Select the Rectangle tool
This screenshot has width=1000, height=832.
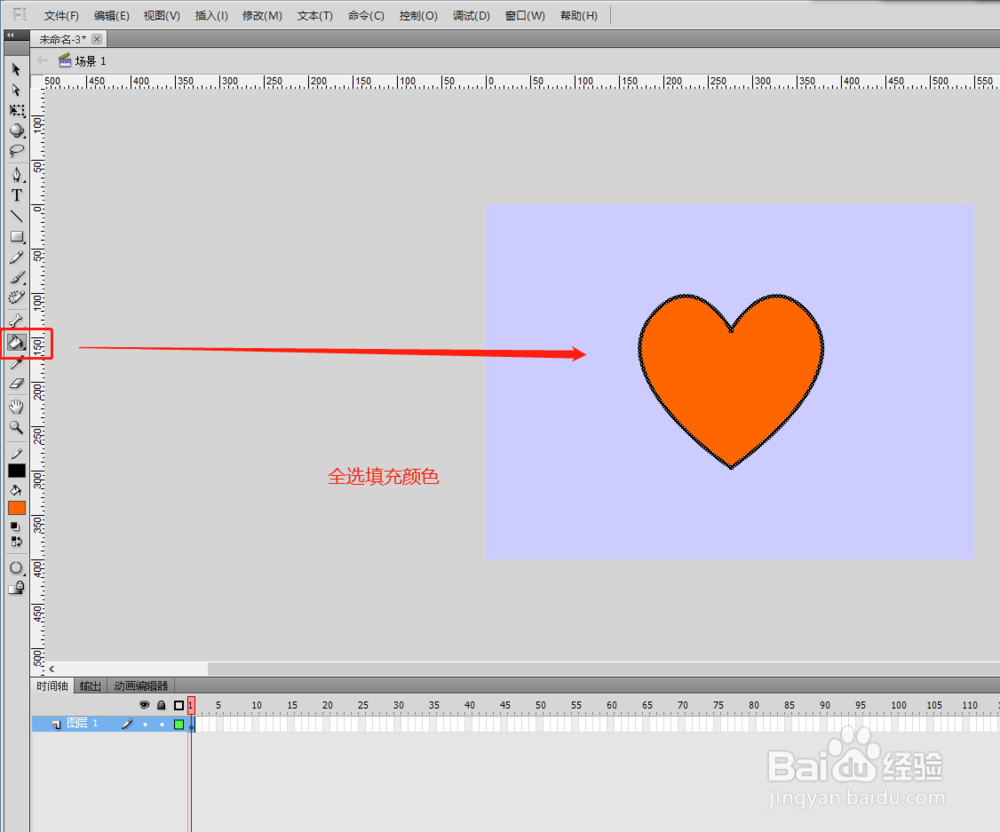coord(17,237)
